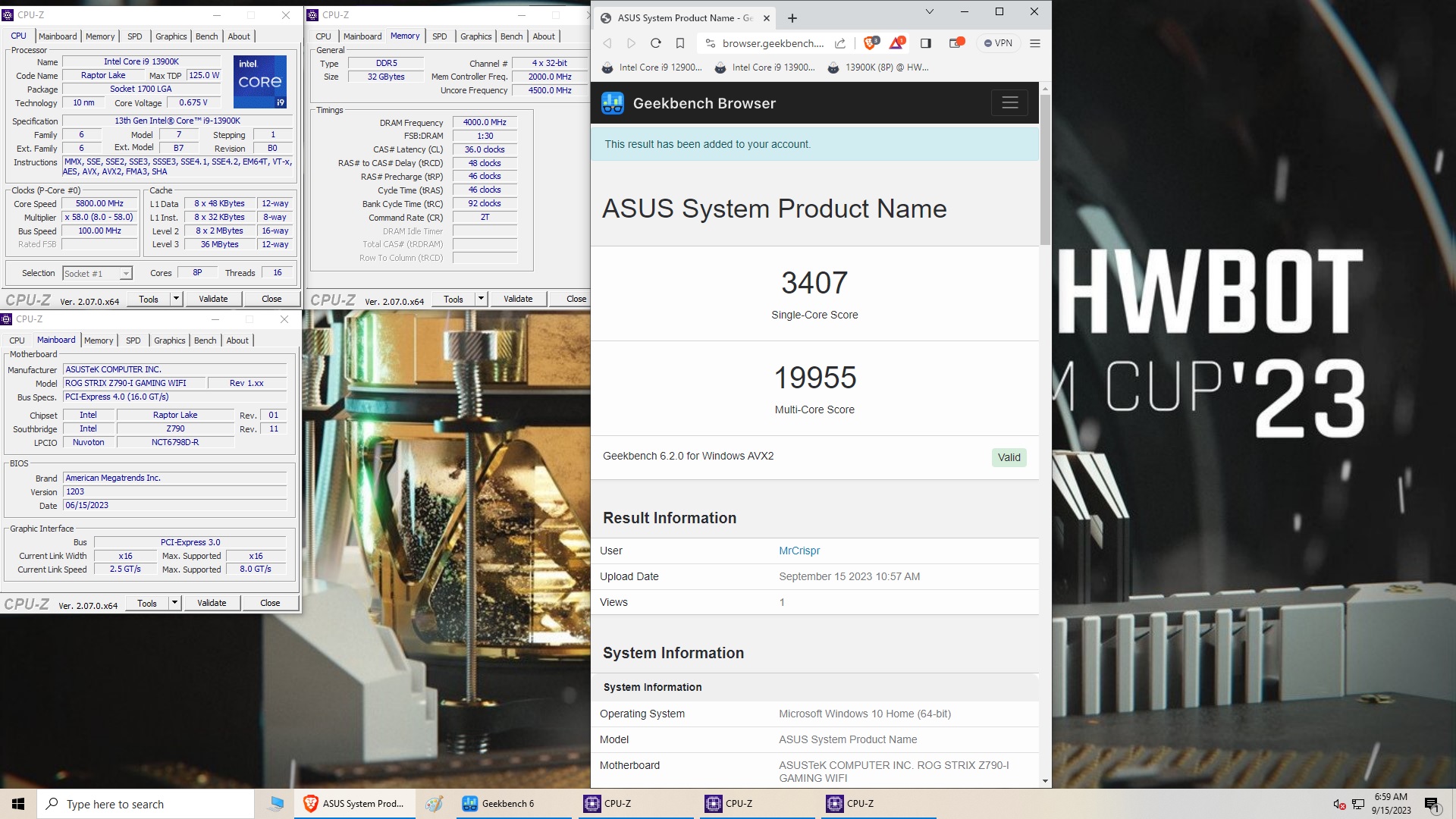The image size is (1456, 819).
Task: Click the Brave Rewards triangle icon
Action: 897,42
